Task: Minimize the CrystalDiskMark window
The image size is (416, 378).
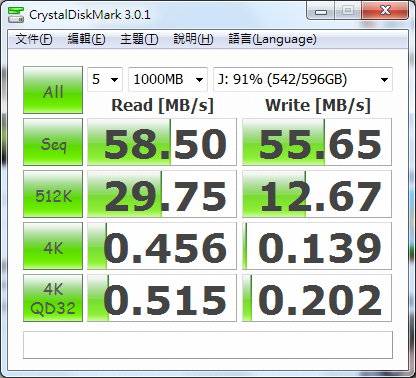Action: click(x=320, y=11)
